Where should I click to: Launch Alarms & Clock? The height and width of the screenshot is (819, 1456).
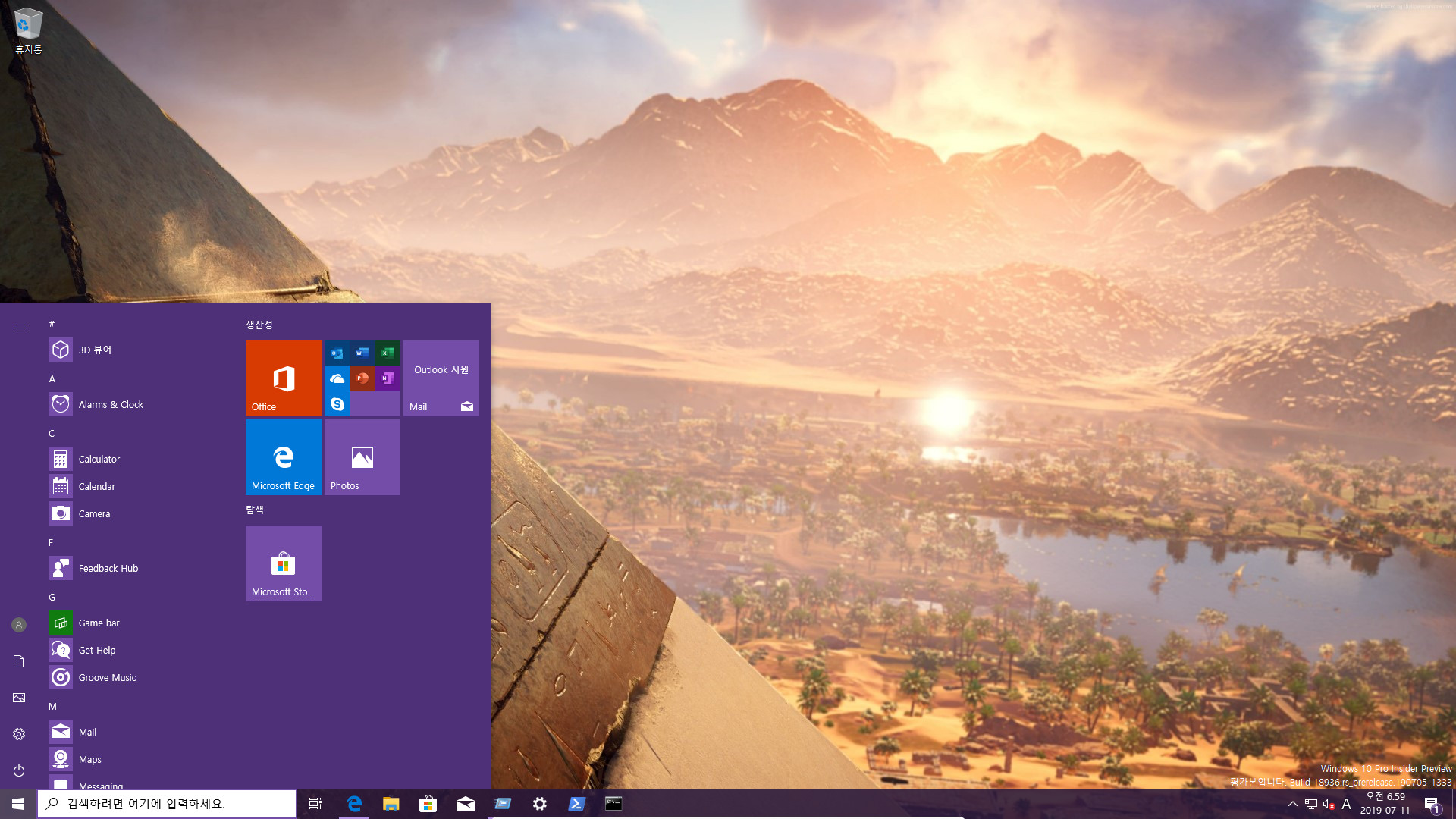(136, 404)
